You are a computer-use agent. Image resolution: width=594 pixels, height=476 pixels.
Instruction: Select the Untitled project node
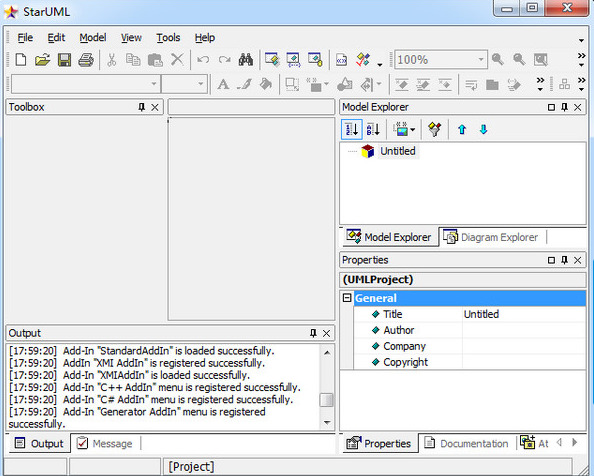pyautogui.click(x=398, y=151)
